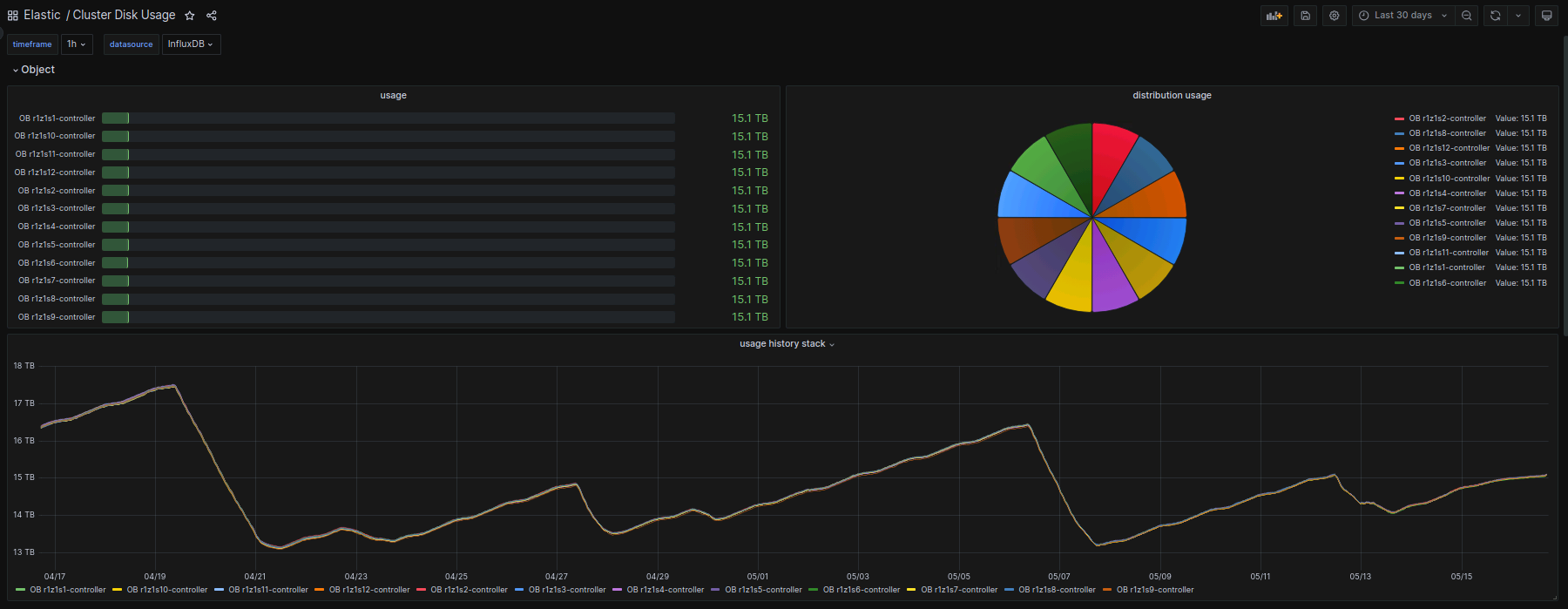Open the timeframe 1h dropdown
The image size is (1568, 609).
click(77, 44)
